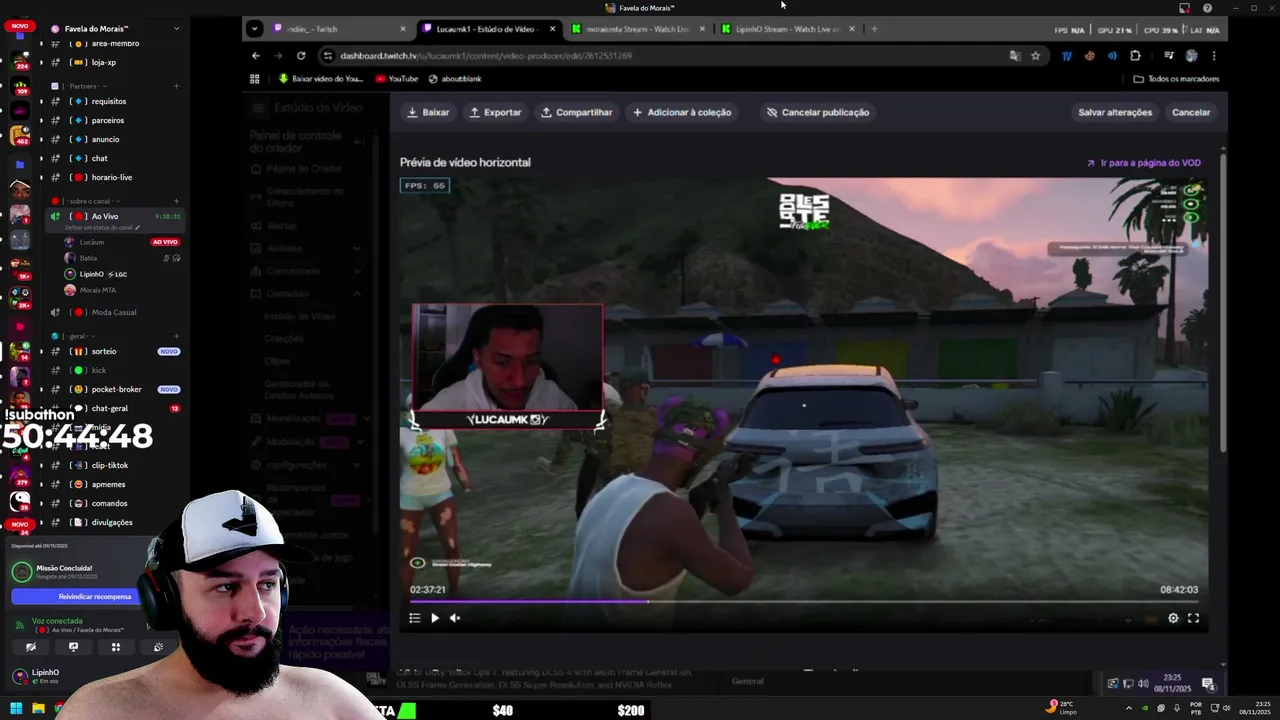This screenshot has width=1280, height=720.
Task: Click Cancelar publicação button
Action: tap(817, 112)
